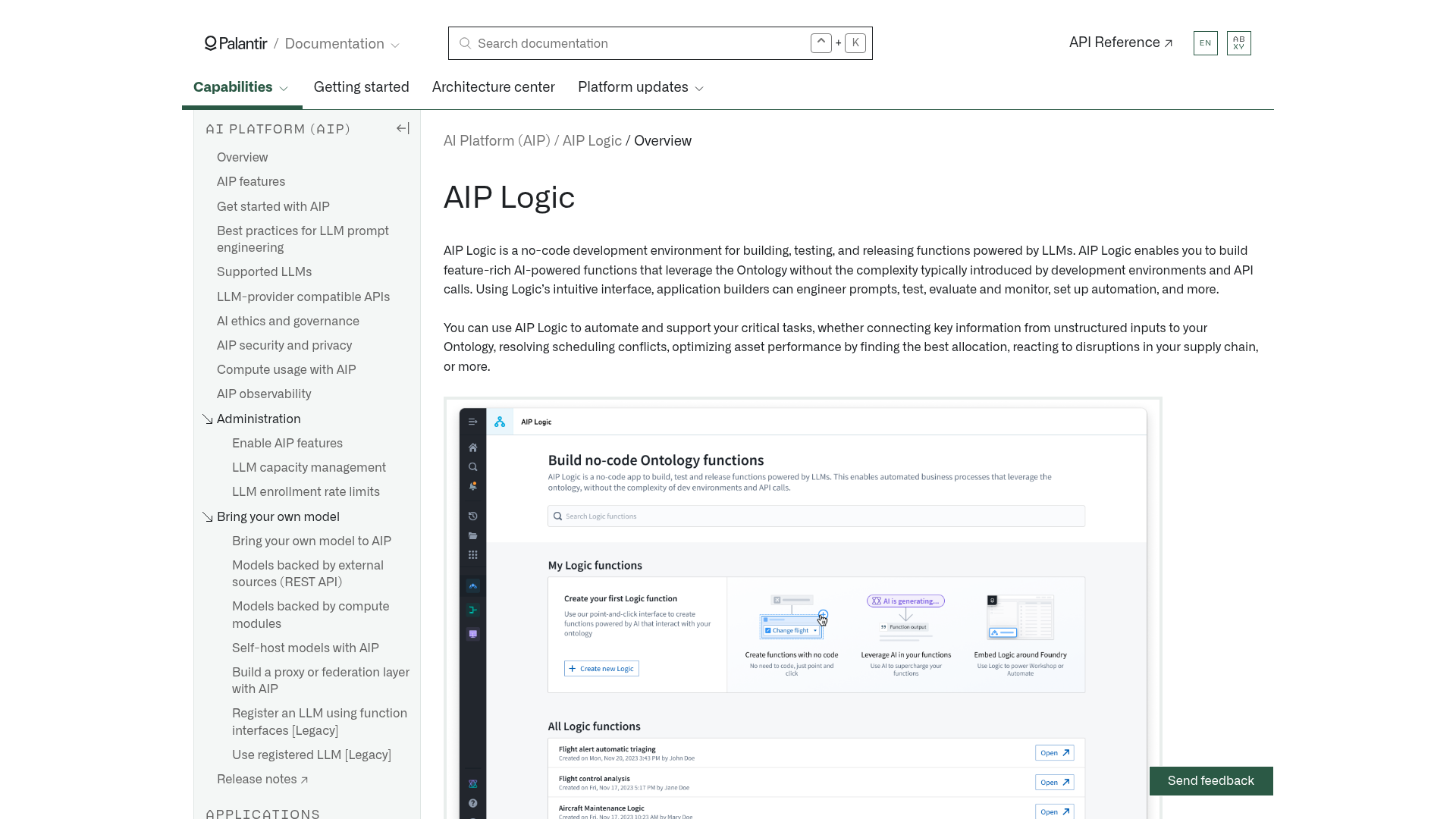The width and height of the screenshot is (1456, 819).
Task: Click the AI PLATFORM (AIP) section heading
Action: pyautogui.click(x=278, y=129)
